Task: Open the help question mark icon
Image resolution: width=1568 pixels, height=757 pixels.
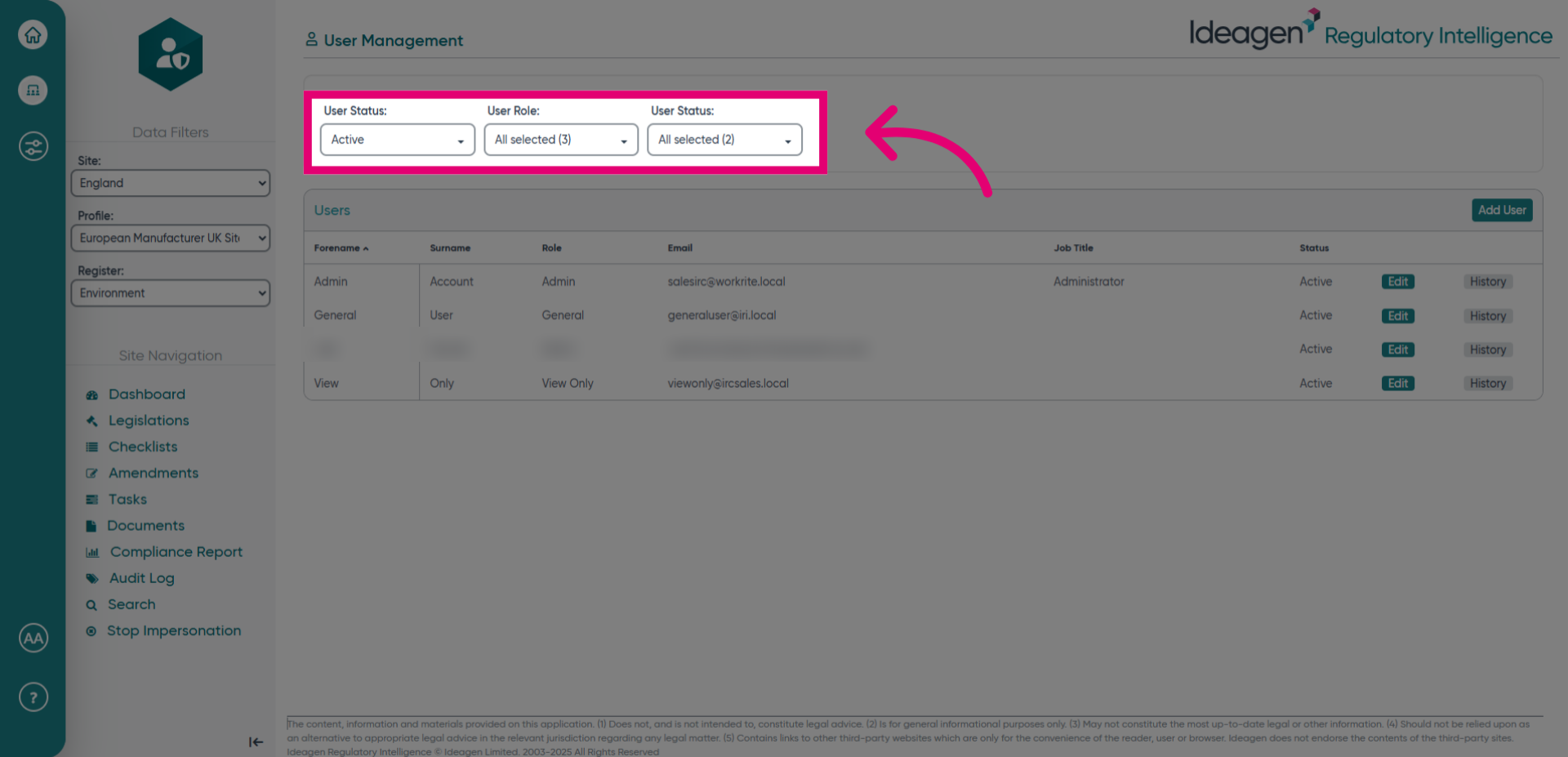Action: [x=33, y=697]
